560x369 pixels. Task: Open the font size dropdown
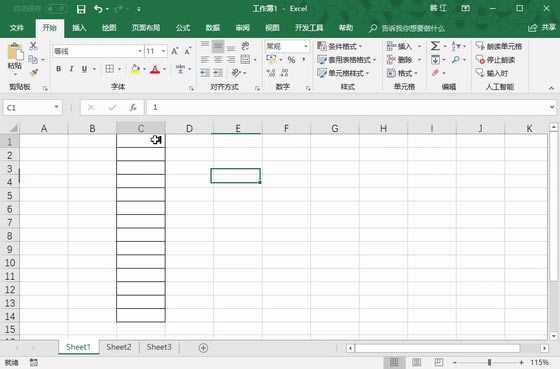163,51
